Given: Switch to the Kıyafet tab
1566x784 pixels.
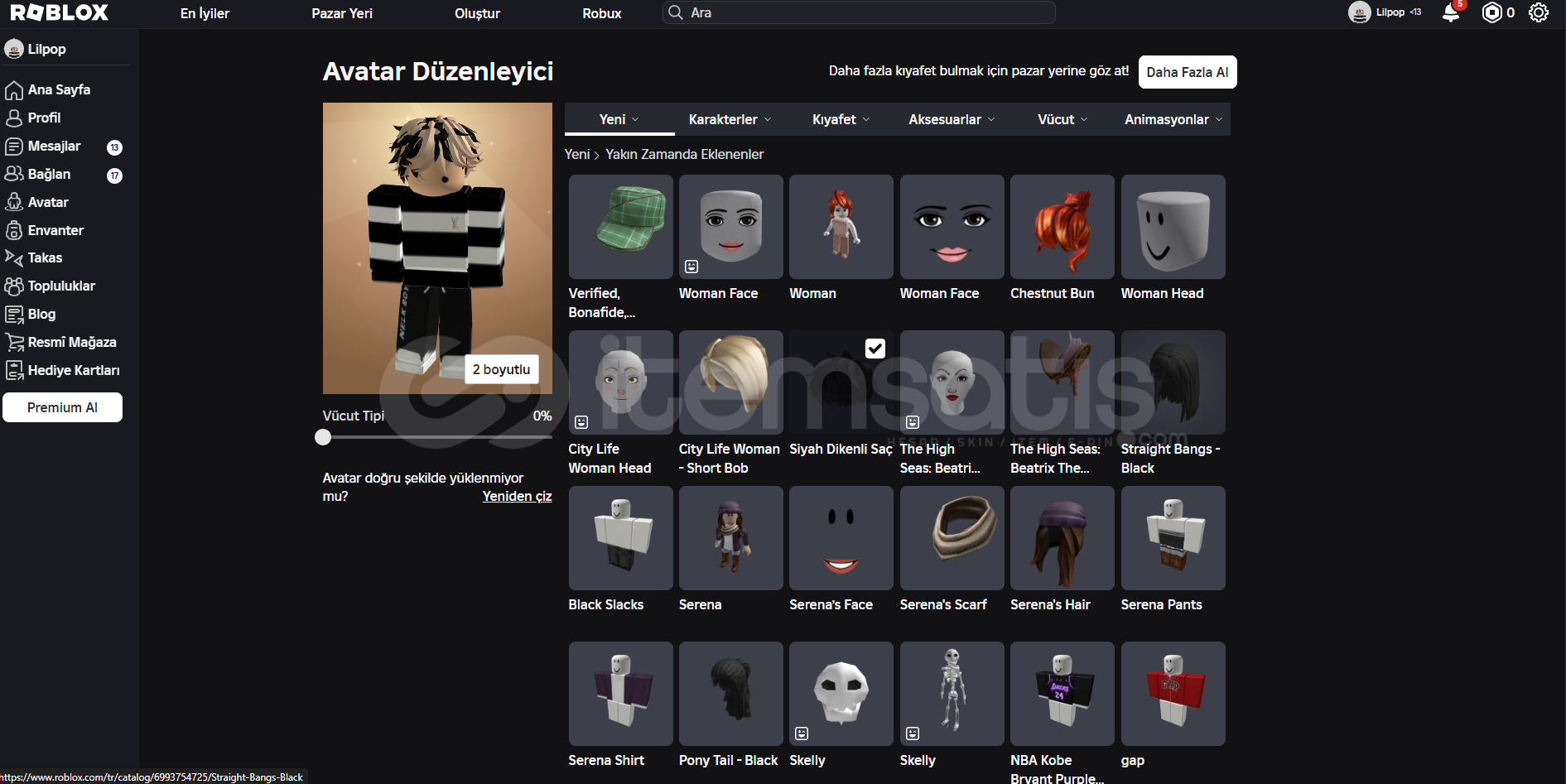Looking at the screenshot, I should tap(840, 119).
